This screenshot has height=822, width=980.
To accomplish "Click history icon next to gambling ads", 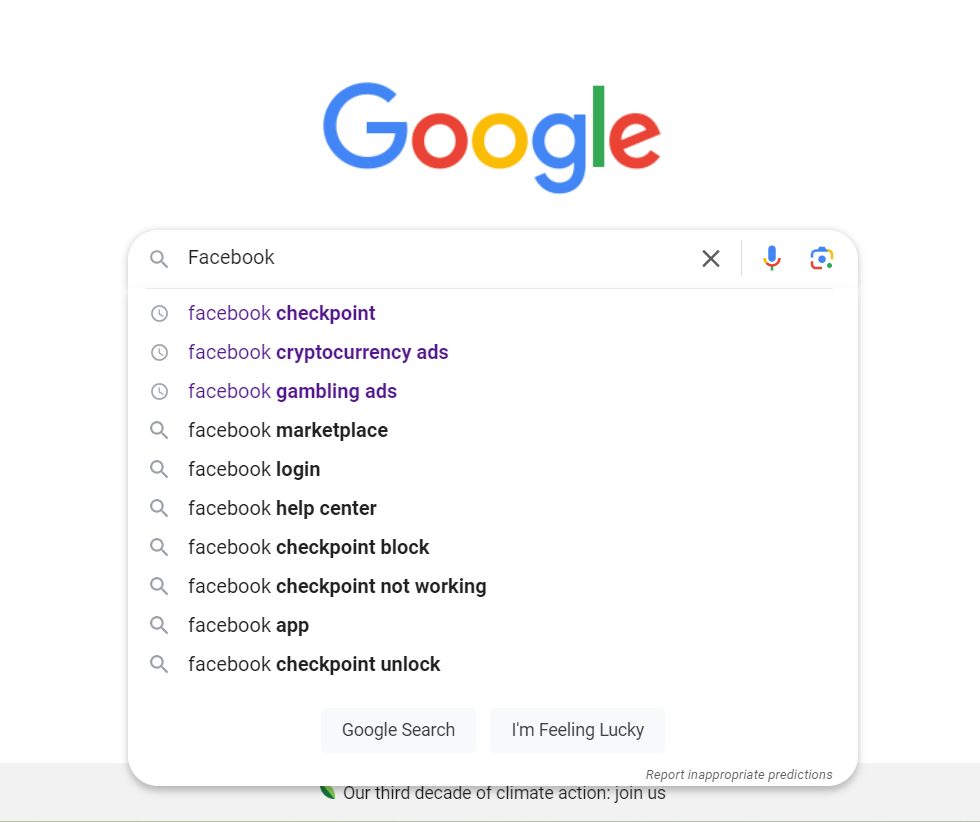I will tap(159, 391).
